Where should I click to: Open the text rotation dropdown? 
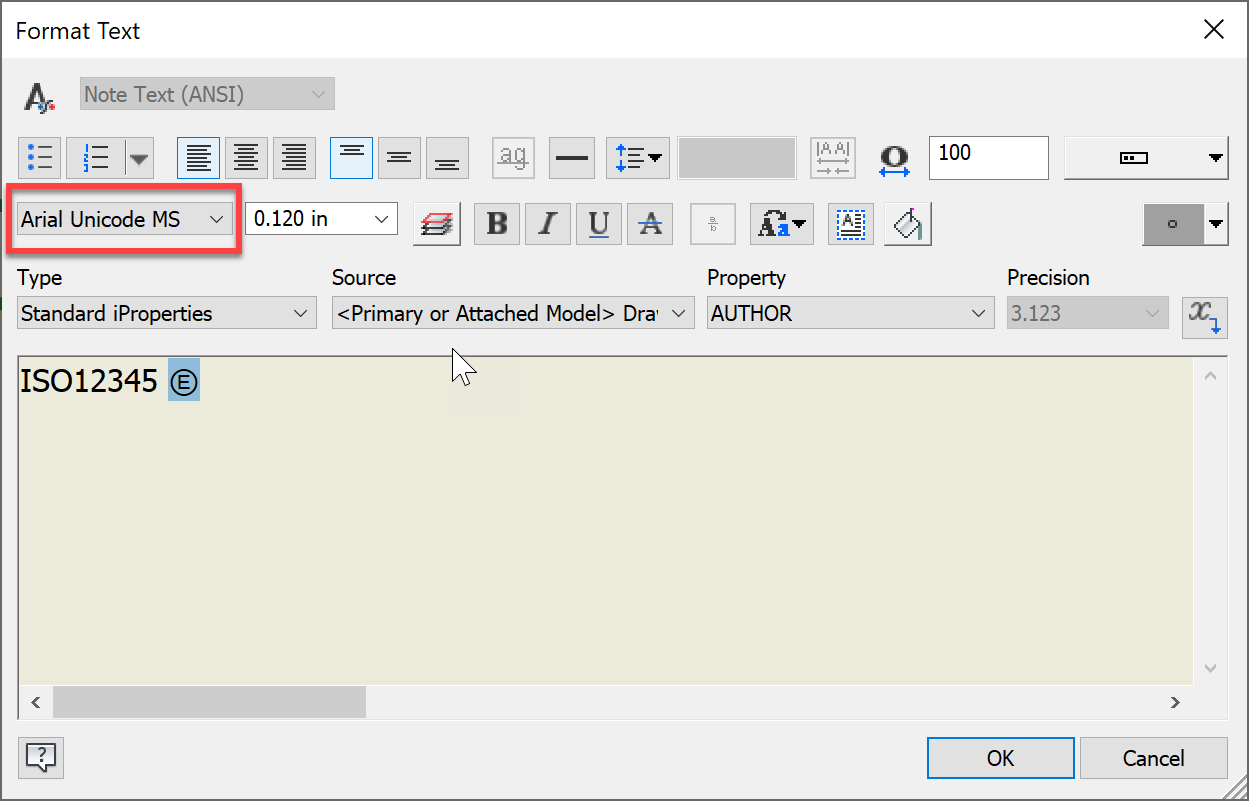pyautogui.click(x=1146, y=158)
